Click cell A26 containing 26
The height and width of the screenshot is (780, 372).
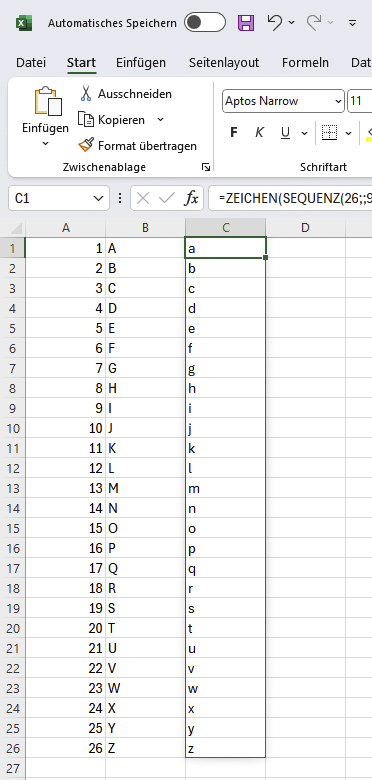tap(65, 748)
